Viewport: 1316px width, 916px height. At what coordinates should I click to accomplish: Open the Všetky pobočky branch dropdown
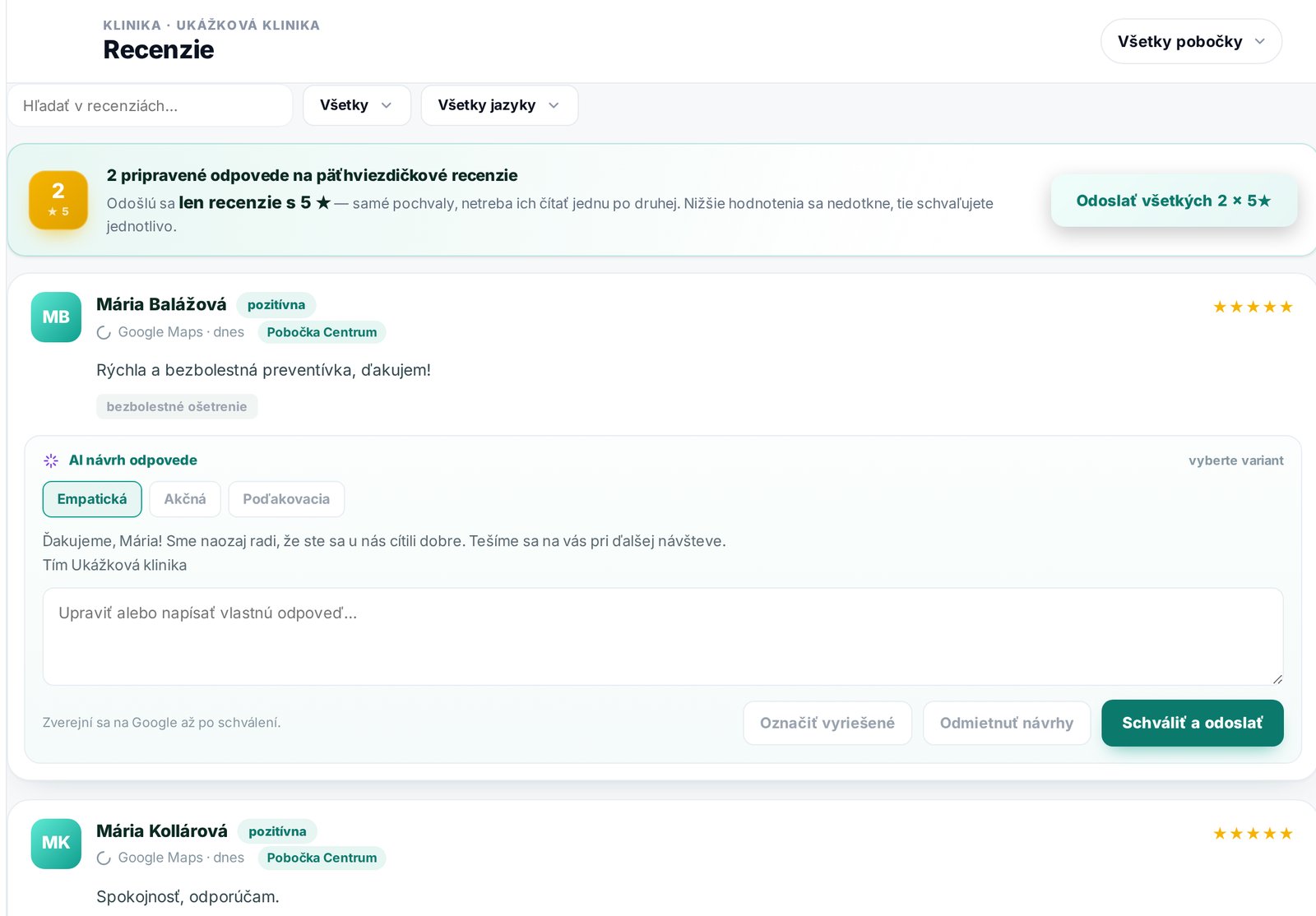(1191, 41)
